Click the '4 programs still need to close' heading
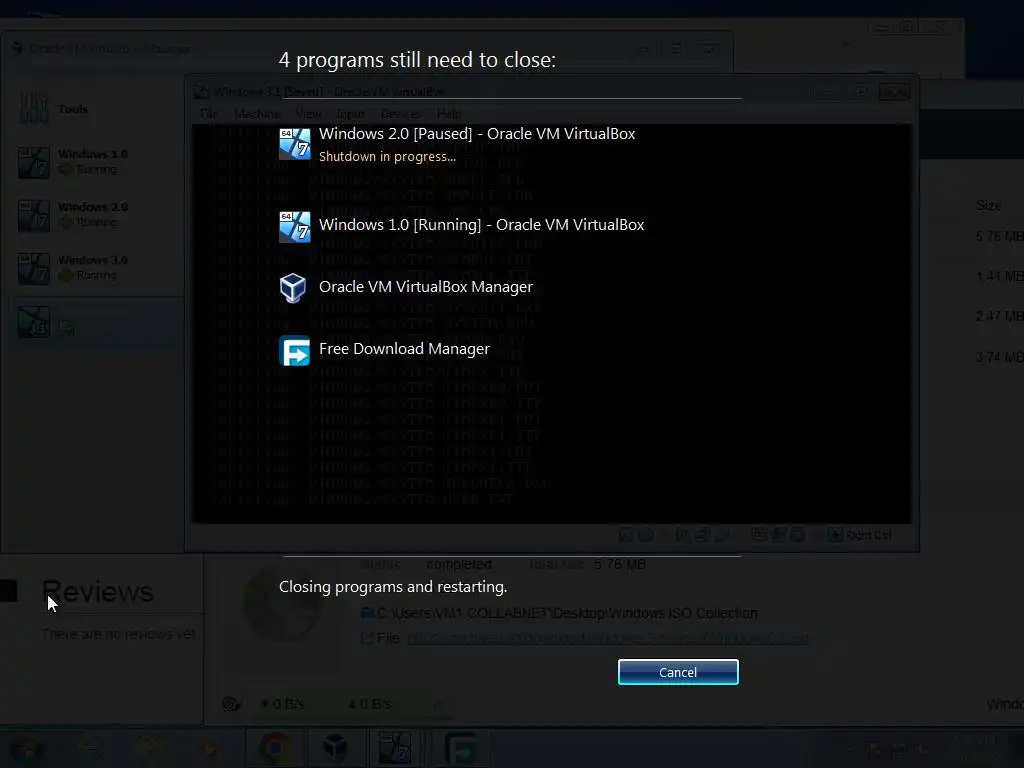 pos(417,60)
